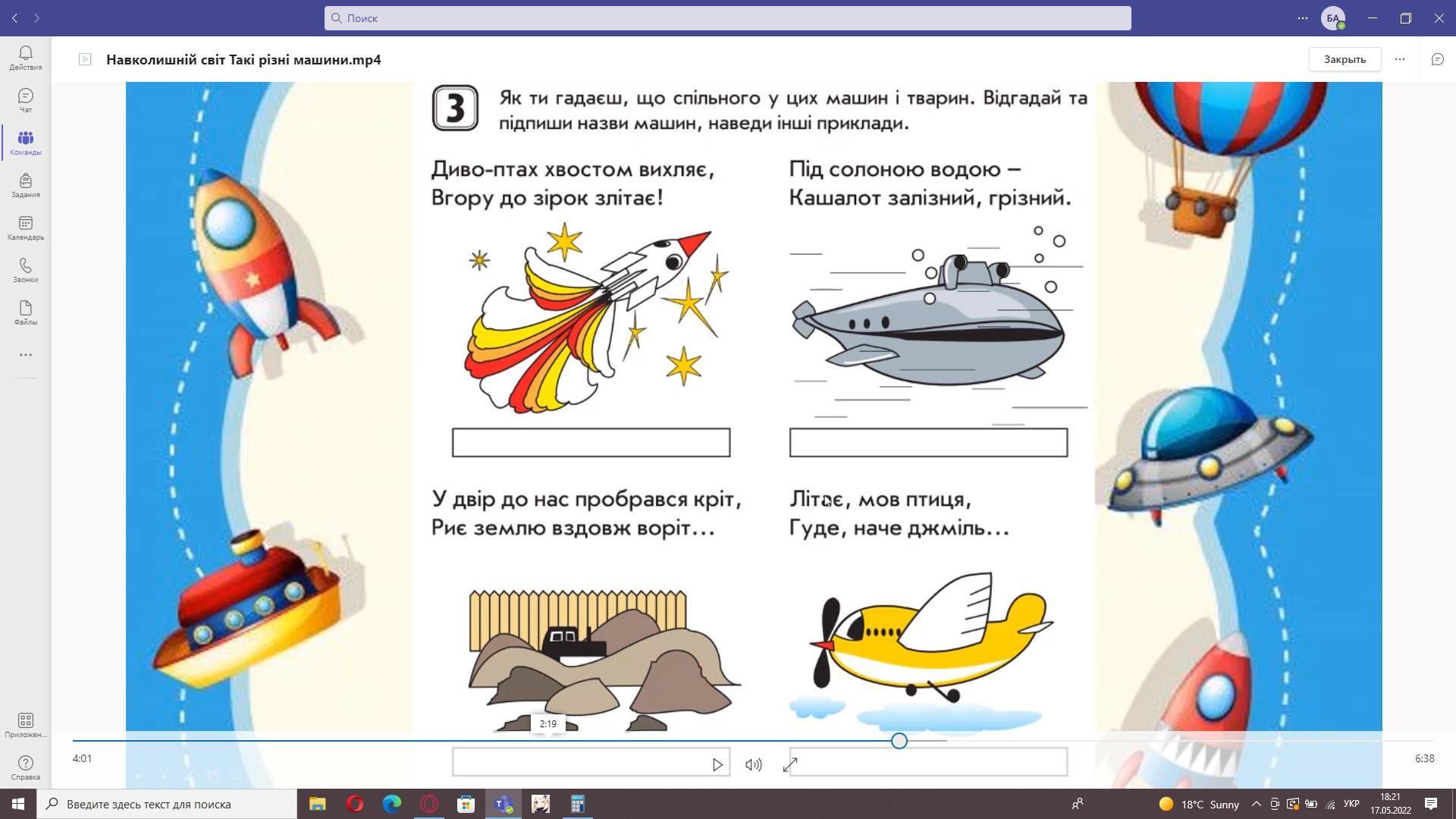Expand more apps ellipsis in the sidebar

[x=25, y=354]
